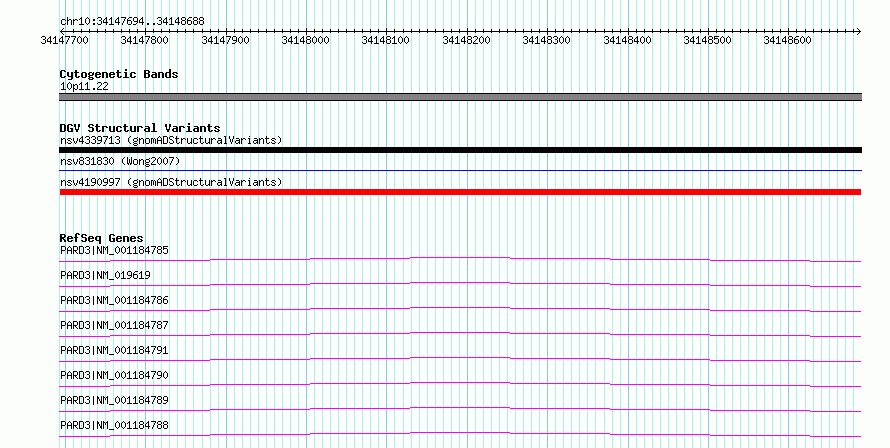Click the thin blue nsv831830 line
The width and height of the screenshot is (890, 448).
[x=460, y=170]
